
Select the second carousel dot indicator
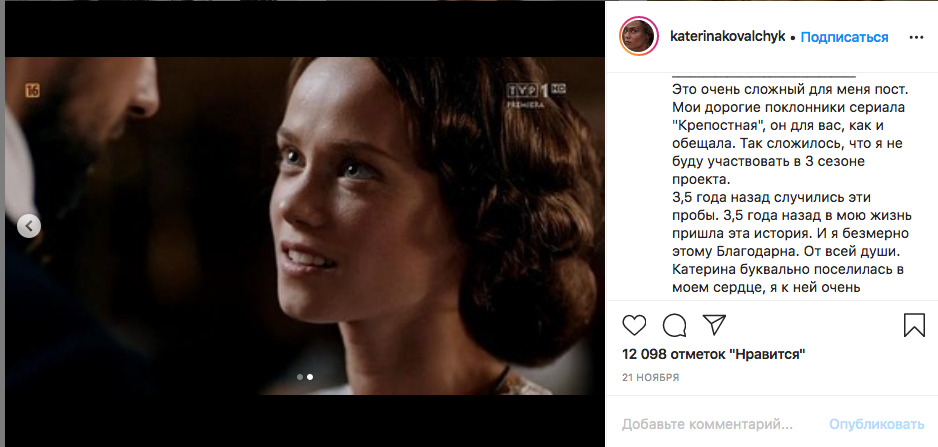coord(310,377)
